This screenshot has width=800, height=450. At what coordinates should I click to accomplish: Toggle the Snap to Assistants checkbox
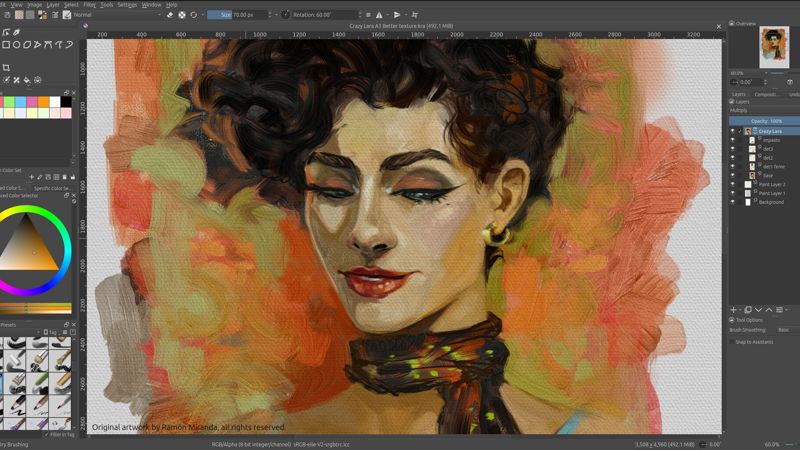tap(732, 342)
